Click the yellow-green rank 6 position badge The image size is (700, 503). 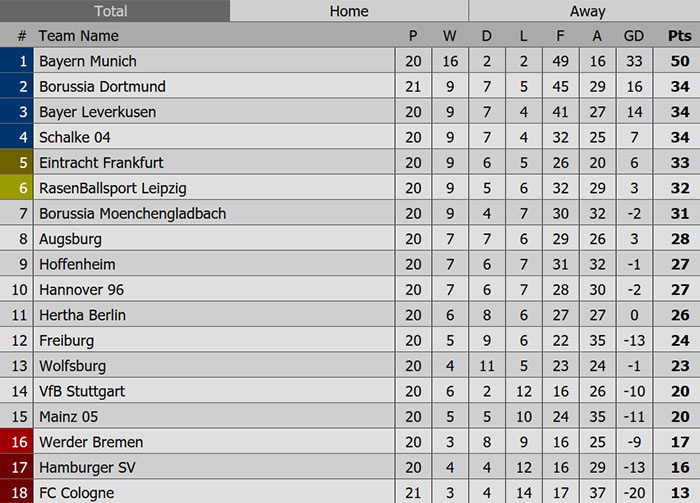(x=22, y=188)
